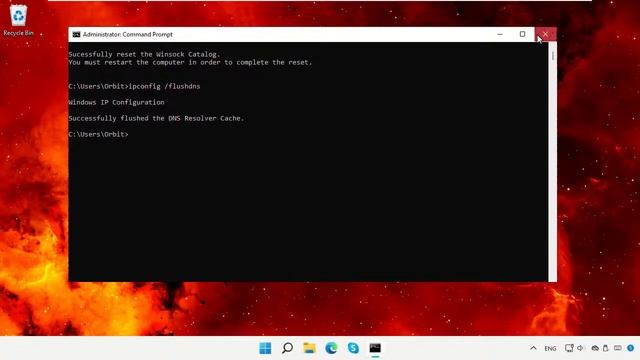This screenshot has width=640, height=360.
Task: Open the blue notification badge
Action: coord(631,348)
